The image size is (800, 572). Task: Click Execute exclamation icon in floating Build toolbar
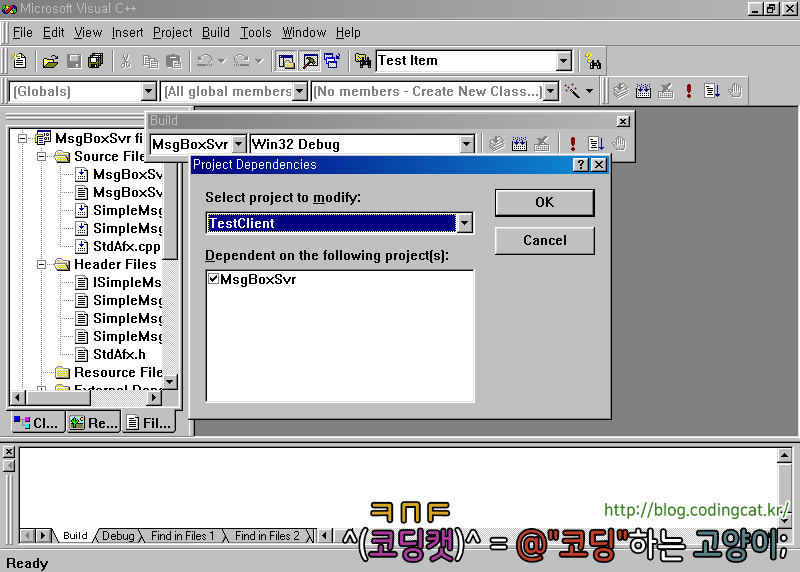(573, 144)
